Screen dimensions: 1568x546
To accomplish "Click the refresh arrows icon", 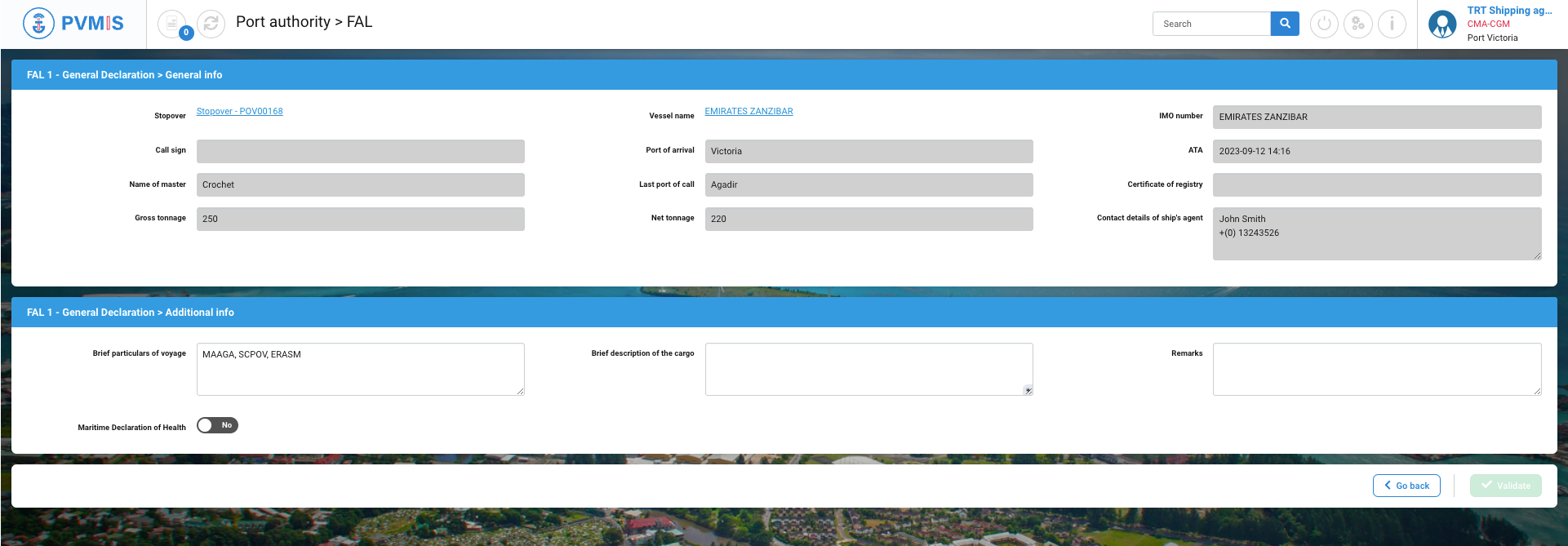I will pos(211,24).
